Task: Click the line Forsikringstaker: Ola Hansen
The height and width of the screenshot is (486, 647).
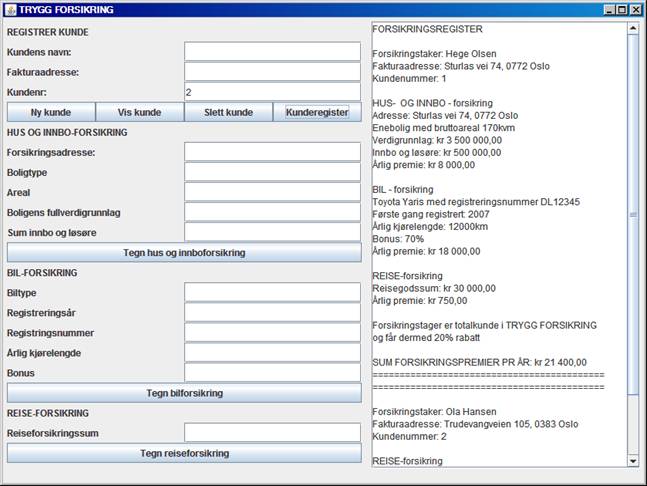Action: 434,412
